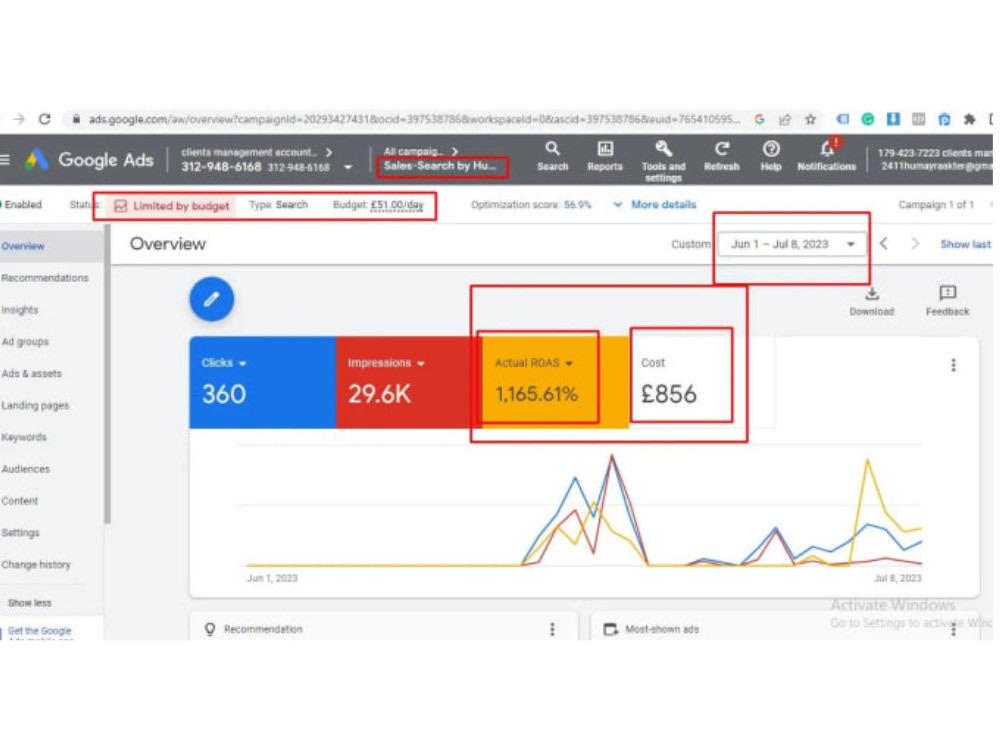Collapse the sidebar with Show less

(29, 603)
